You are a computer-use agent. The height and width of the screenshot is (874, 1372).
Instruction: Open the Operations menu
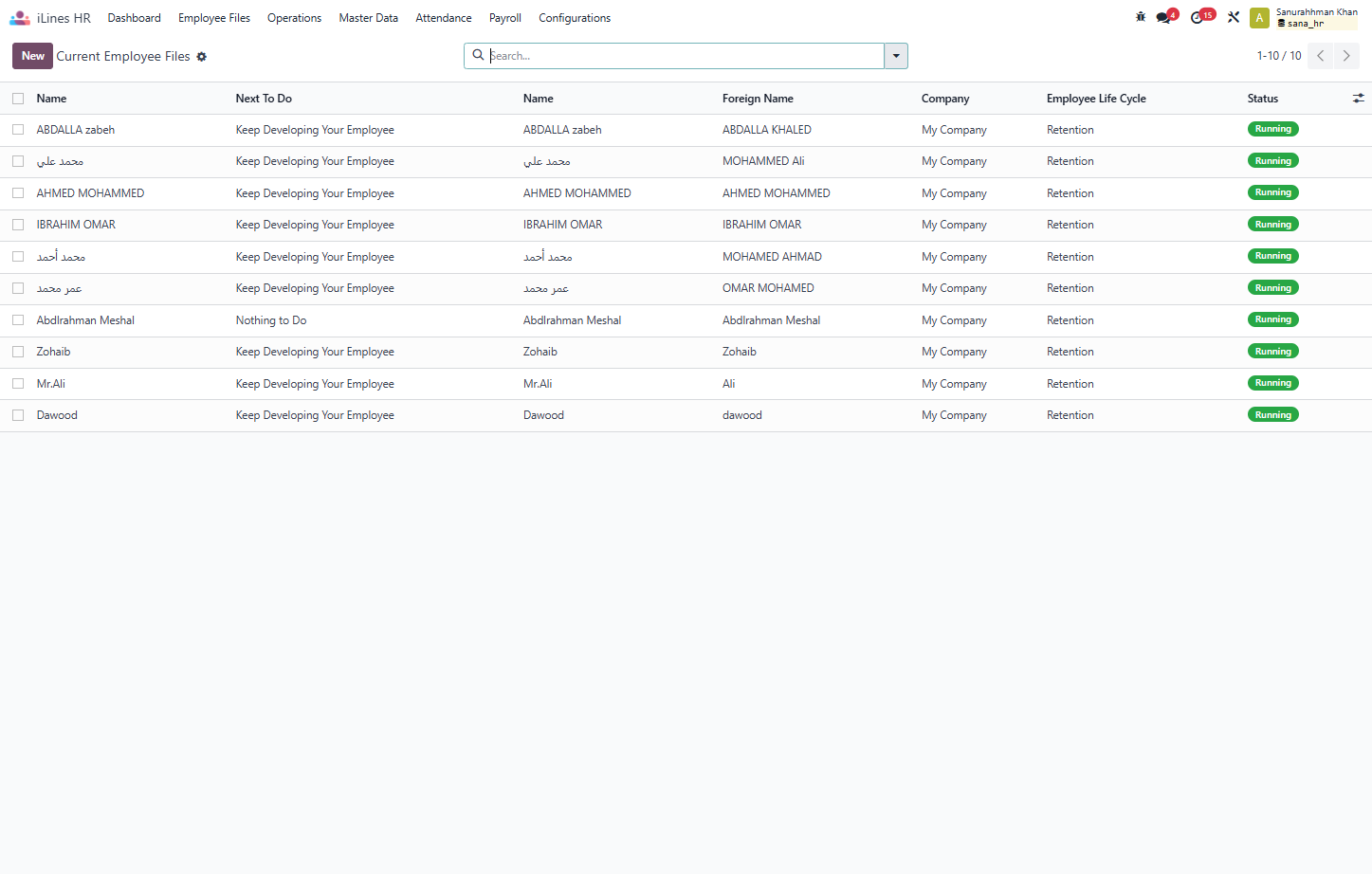point(294,18)
